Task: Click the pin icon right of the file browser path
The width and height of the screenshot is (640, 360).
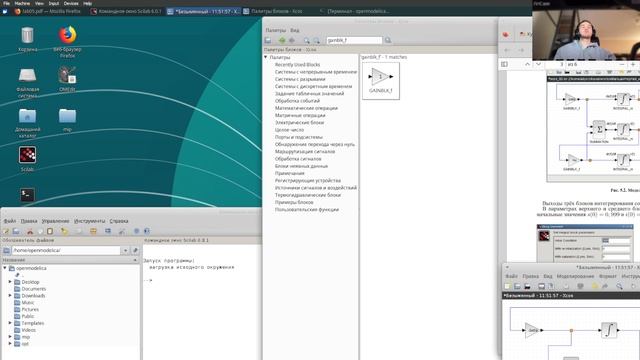Action: pos(135,250)
